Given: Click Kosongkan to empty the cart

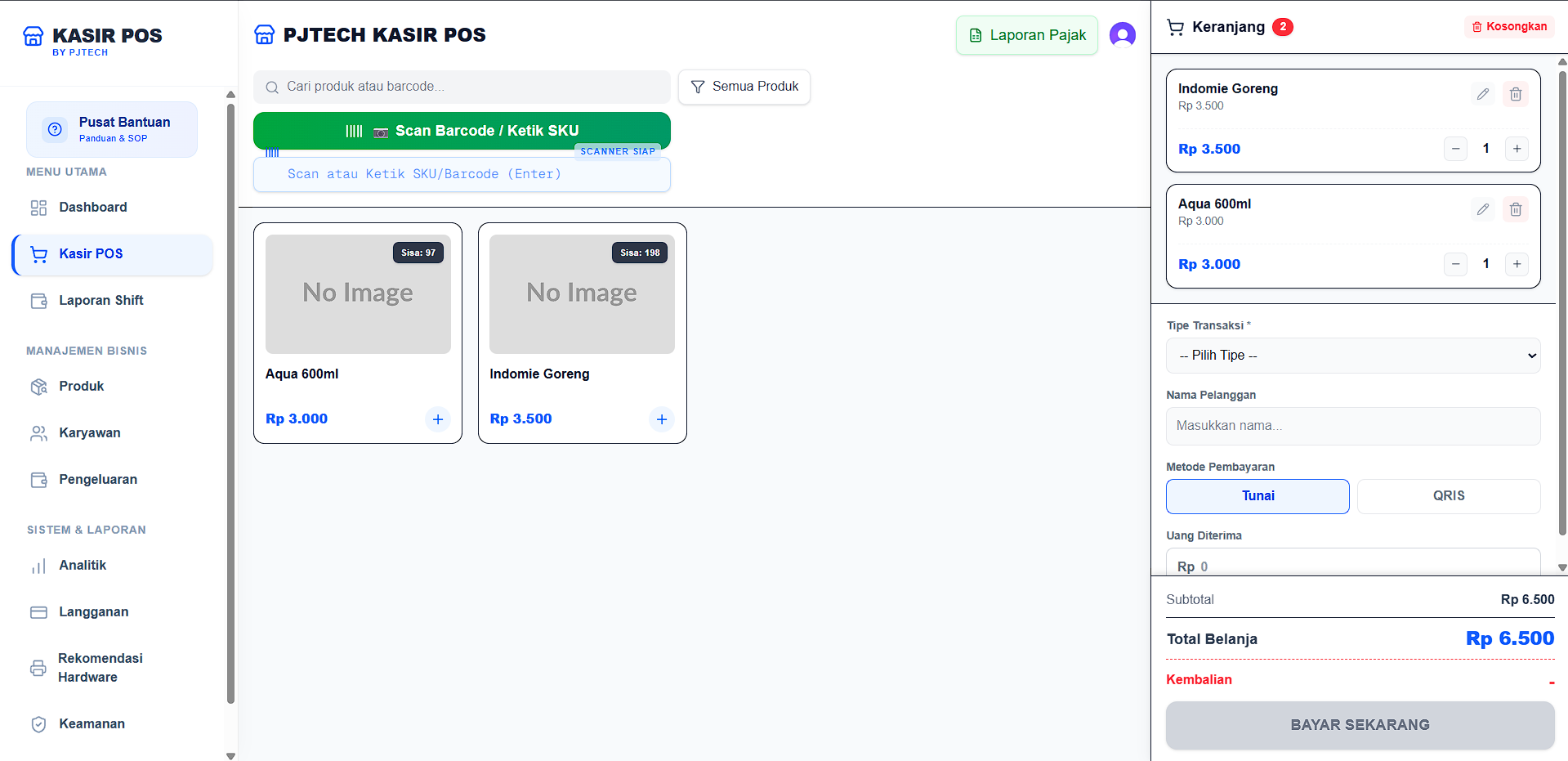Looking at the screenshot, I should [x=1509, y=27].
